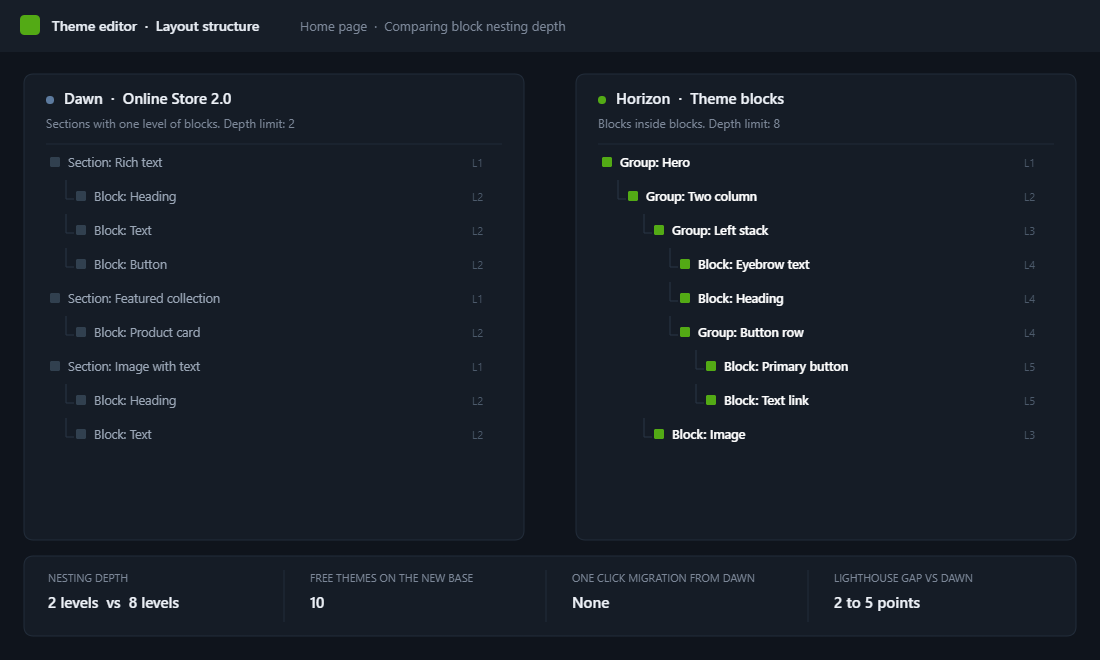Click the Horizon · Theme blocks heading
Image resolution: width=1100 pixels, height=660 pixels.
click(x=699, y=99)
